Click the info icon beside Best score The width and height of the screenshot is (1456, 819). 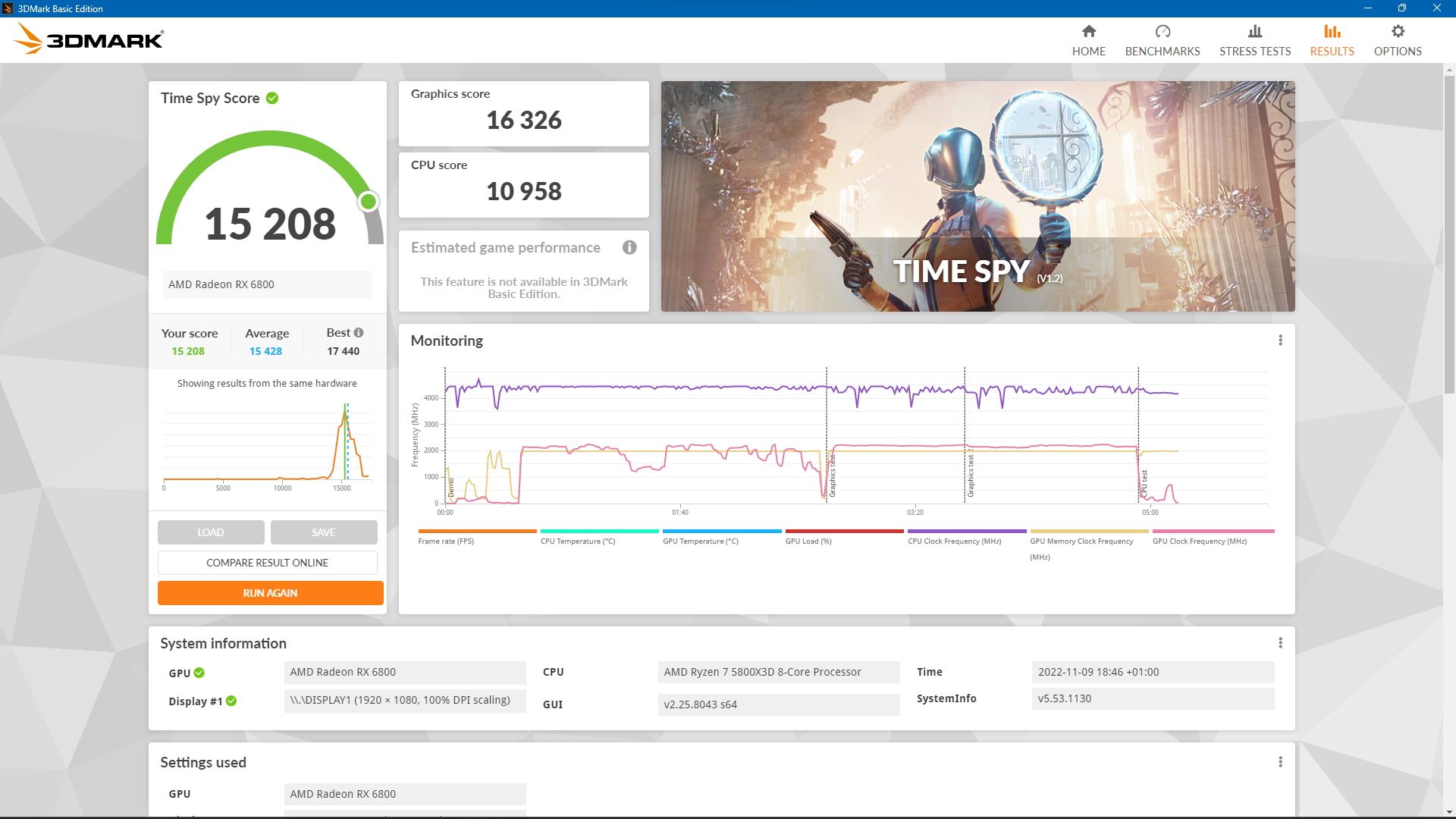tap(359, 333)
